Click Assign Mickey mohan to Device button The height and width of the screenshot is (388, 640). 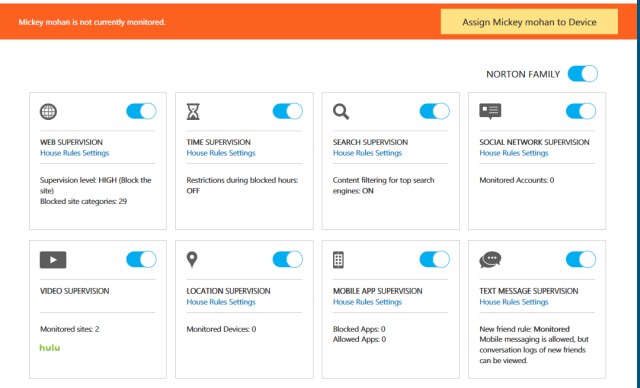coord(529,22)
